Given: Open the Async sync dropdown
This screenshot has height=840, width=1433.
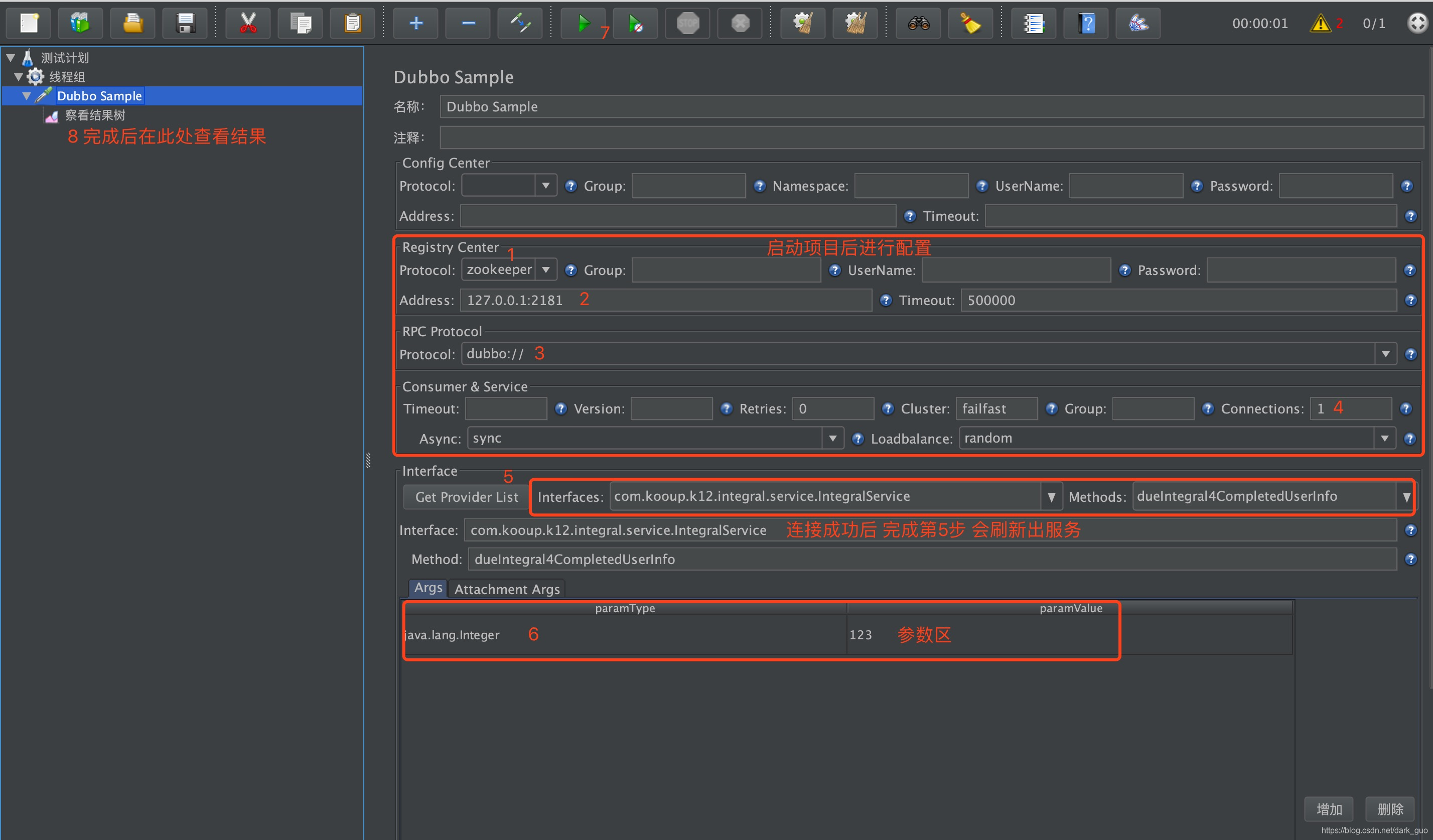Looking at the screenshot, I should (832, 438).
